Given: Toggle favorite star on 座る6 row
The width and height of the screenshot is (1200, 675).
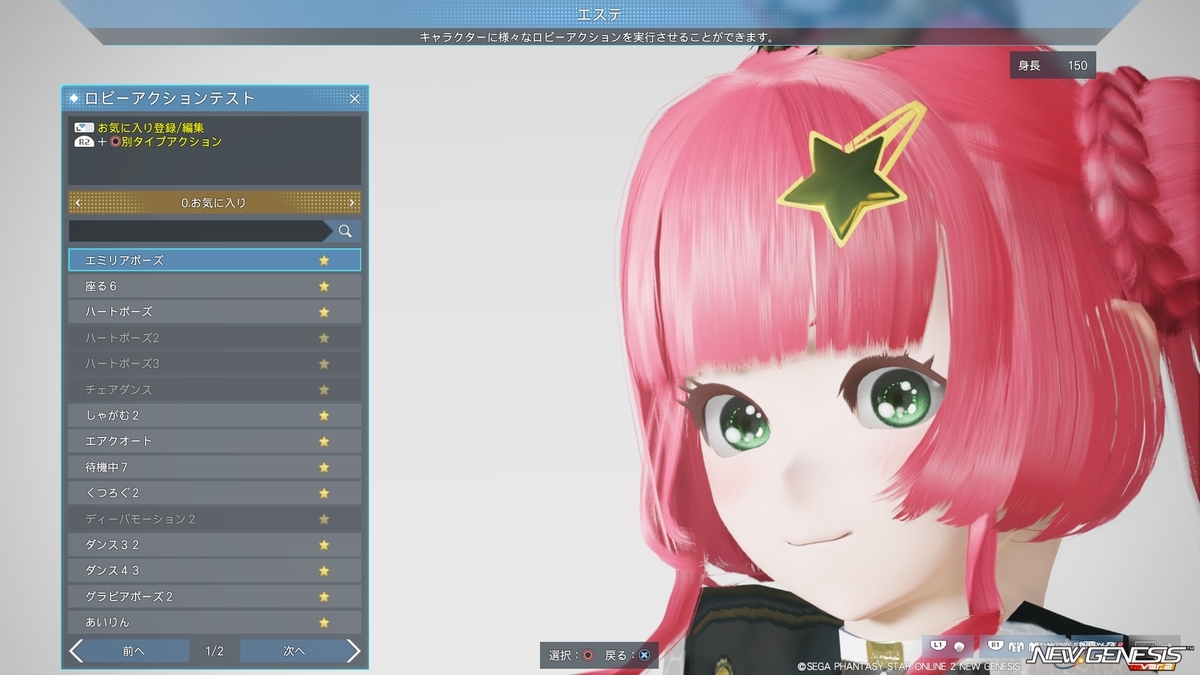Looking at the screenshot, I should pos(324,286).
